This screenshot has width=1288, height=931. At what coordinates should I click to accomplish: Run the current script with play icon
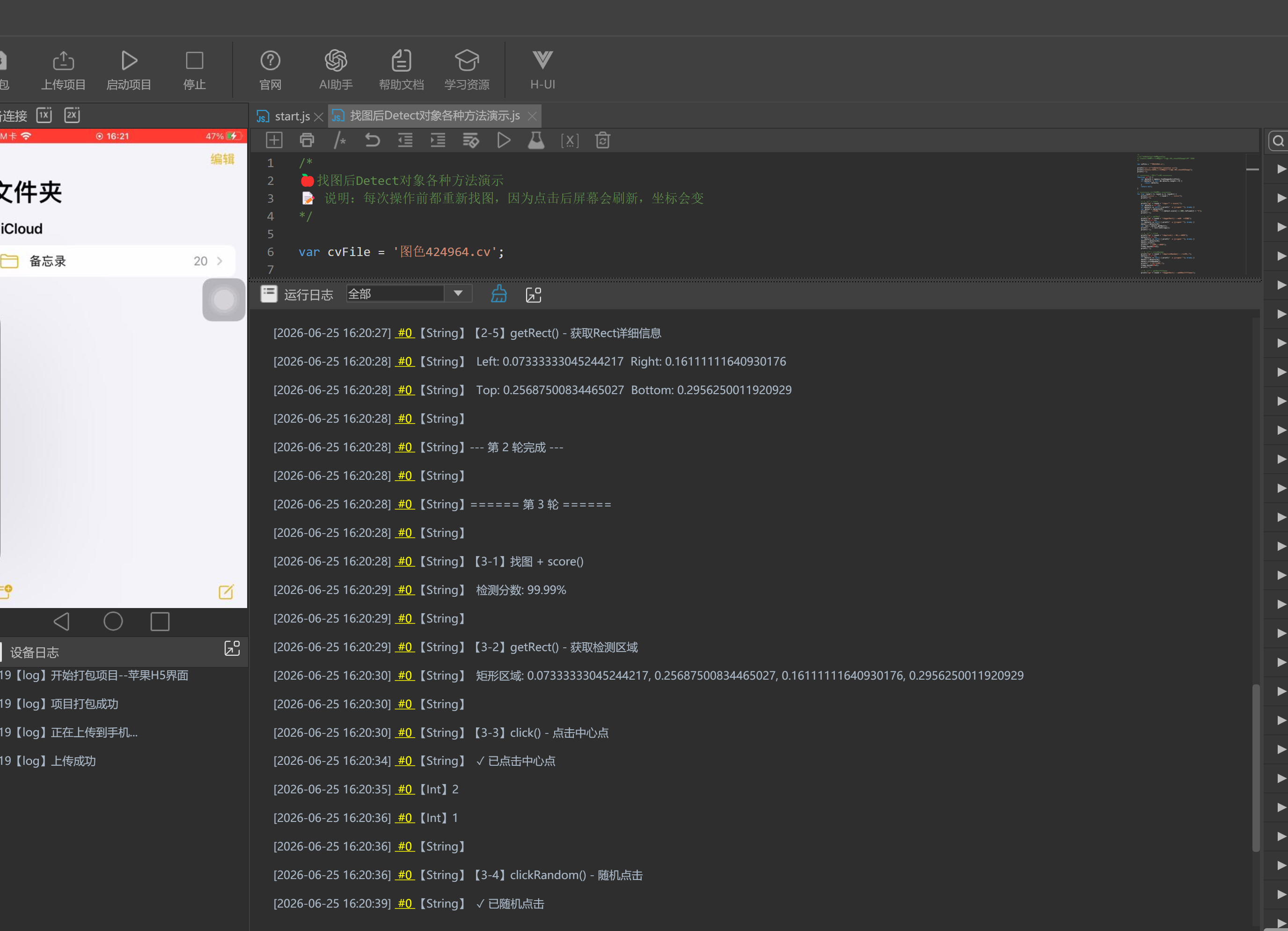pos(503,140)
